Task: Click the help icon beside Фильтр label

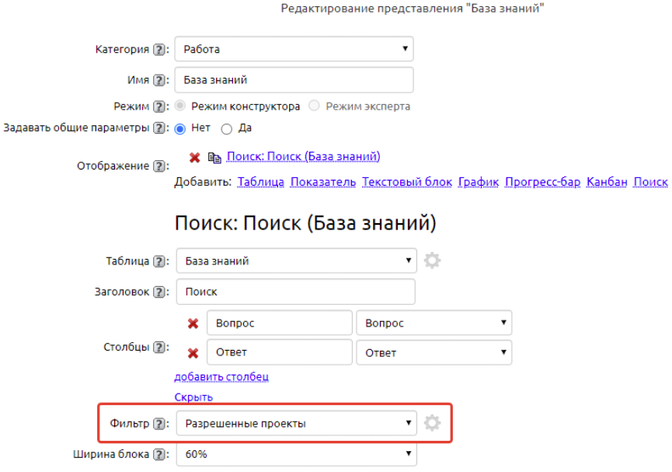Action: pyautogui.click(x=160, y=423)
